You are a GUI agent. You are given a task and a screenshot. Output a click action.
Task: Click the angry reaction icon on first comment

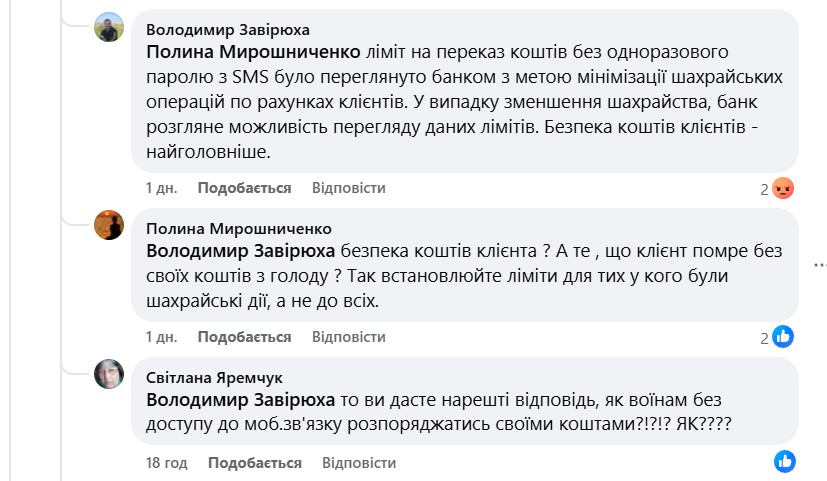tap(783, 189)
